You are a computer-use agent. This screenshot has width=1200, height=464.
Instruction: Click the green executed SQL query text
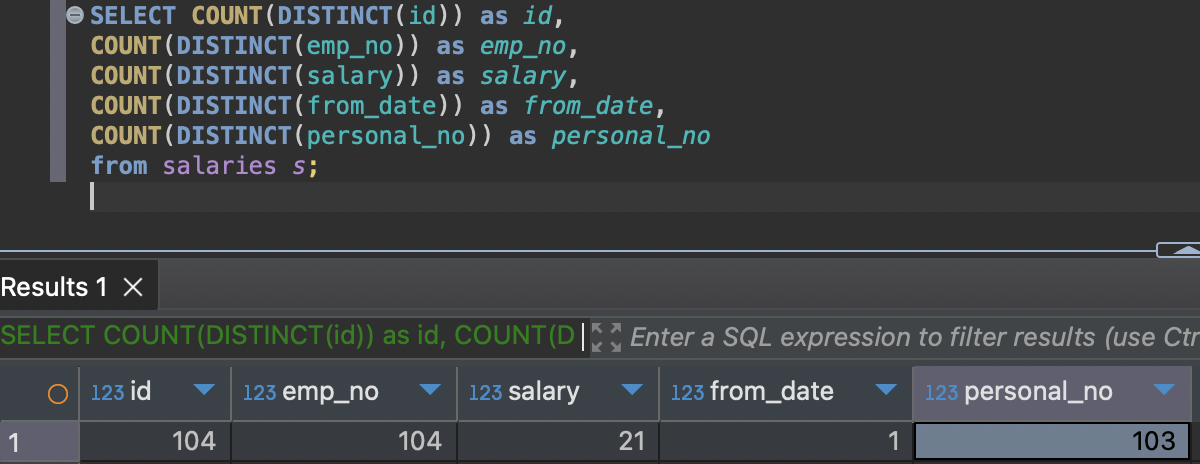(288, 337)
